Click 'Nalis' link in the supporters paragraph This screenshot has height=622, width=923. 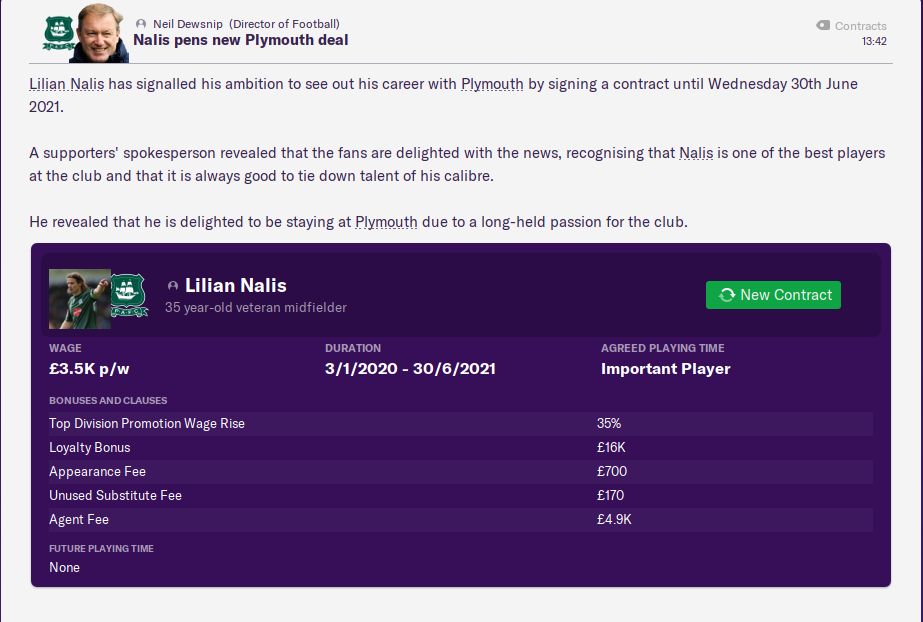[697, 153]
